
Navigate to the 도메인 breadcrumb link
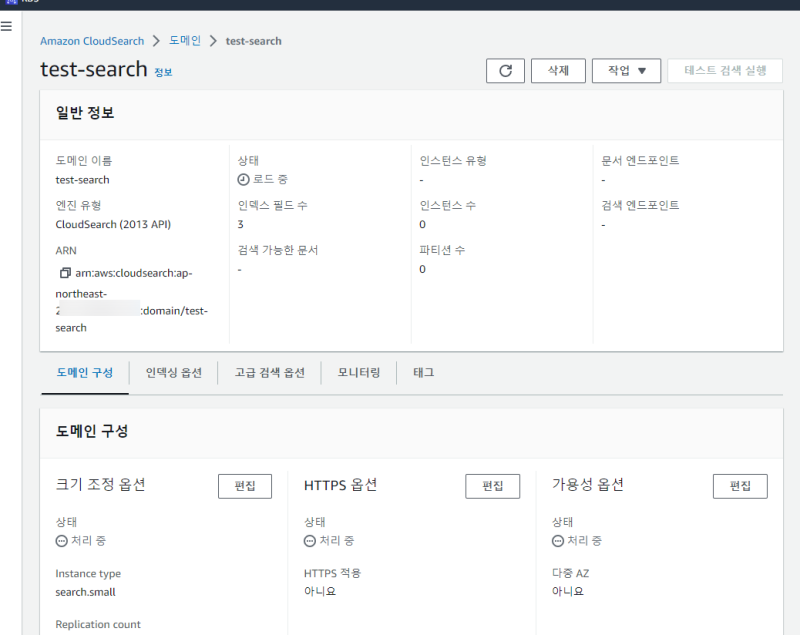pyautogui.click(x=185, y=41)
